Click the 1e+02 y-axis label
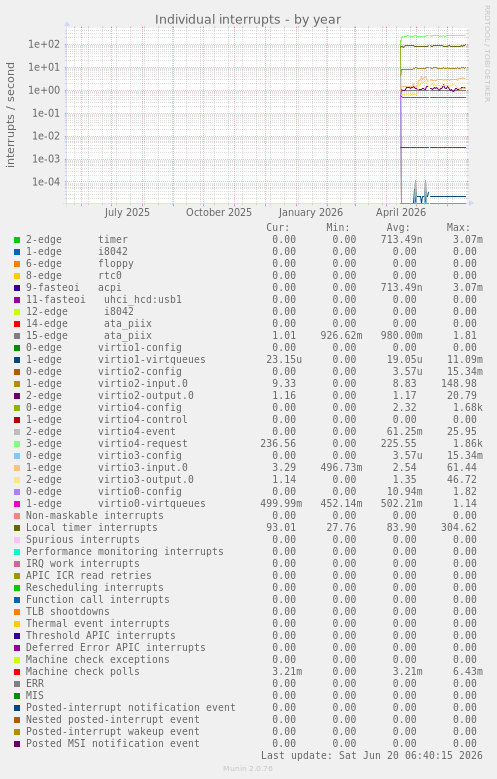This screenshot has height=779, width=497. [x=44, y=44]
